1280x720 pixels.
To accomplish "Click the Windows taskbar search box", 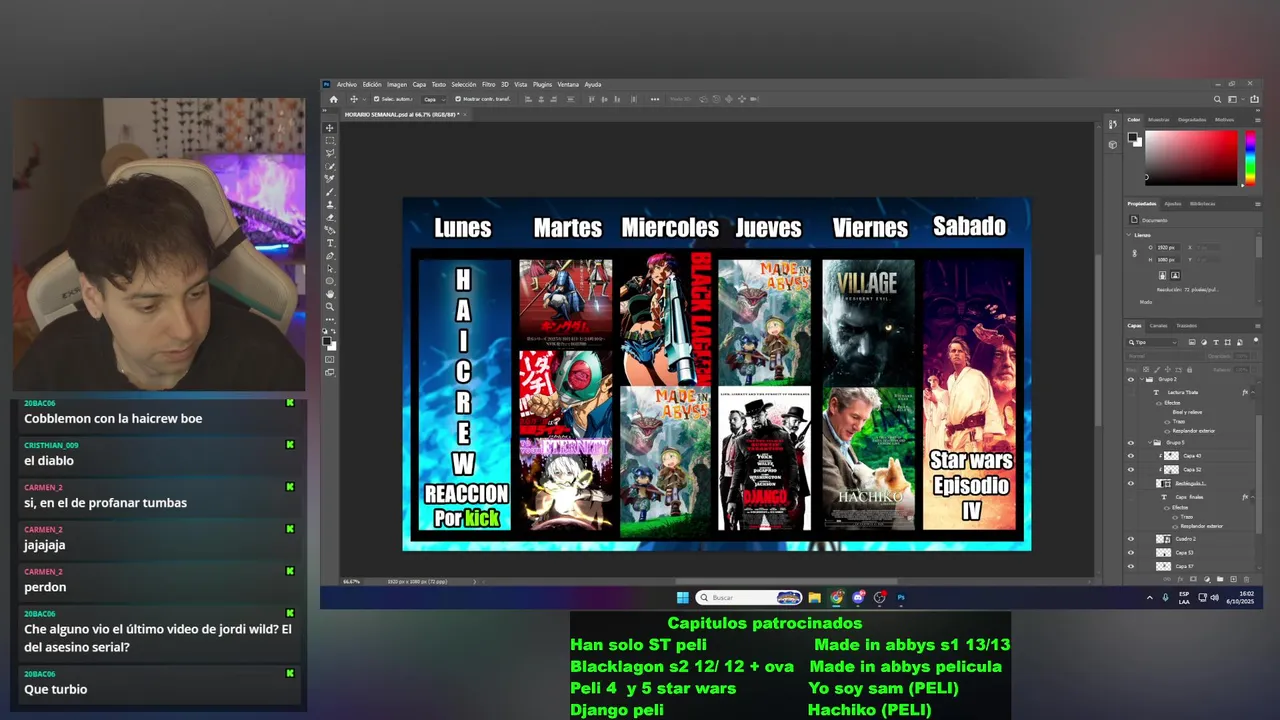I will (748, 597).
